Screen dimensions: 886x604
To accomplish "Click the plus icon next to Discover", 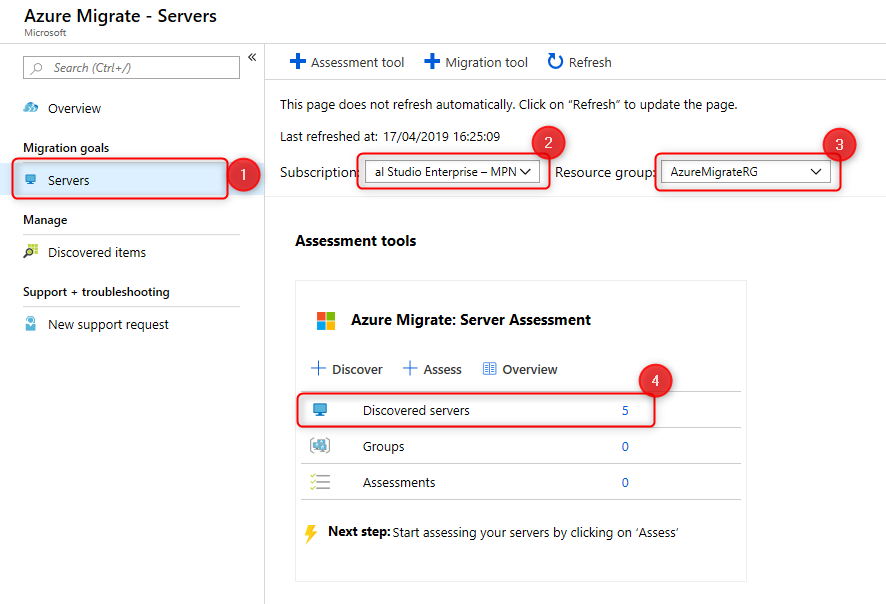I will [x=318, y=368].
